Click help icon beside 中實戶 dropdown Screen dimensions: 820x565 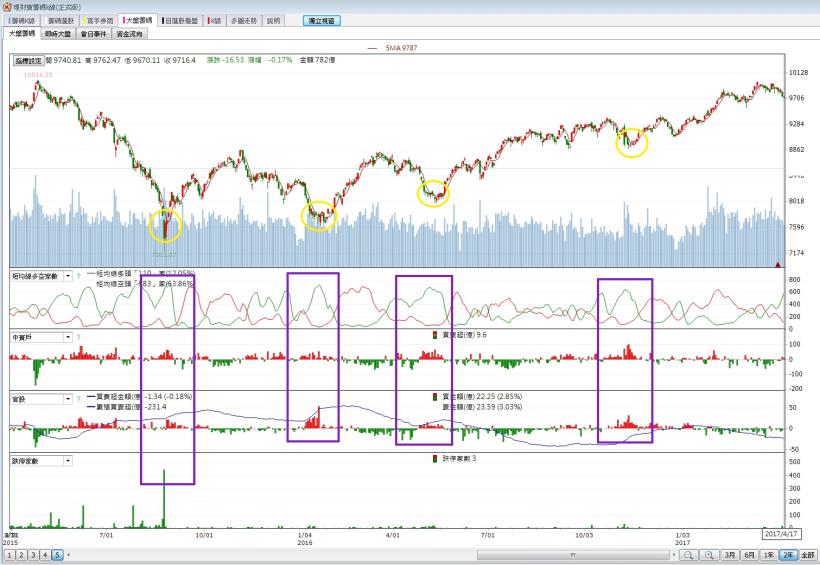[78, 337]
